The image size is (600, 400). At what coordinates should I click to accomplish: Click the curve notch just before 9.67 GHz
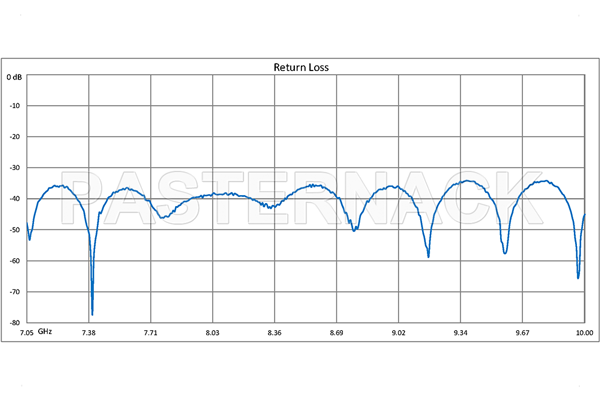click(x=506, y=251)
